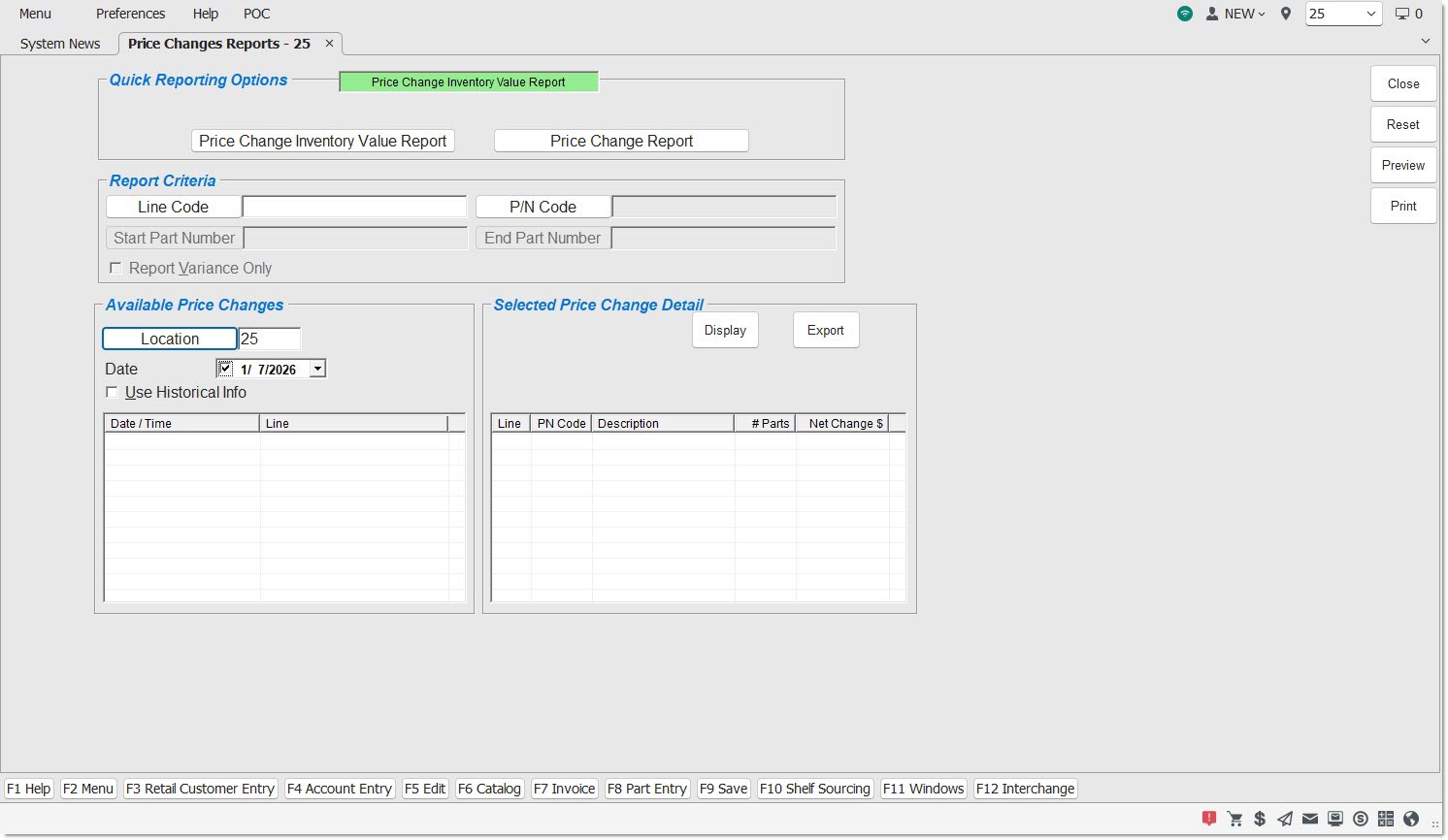This screenshot has width=1448, height=840.
Task: Click the globe icon in status bar
Action: [1411, 819]
